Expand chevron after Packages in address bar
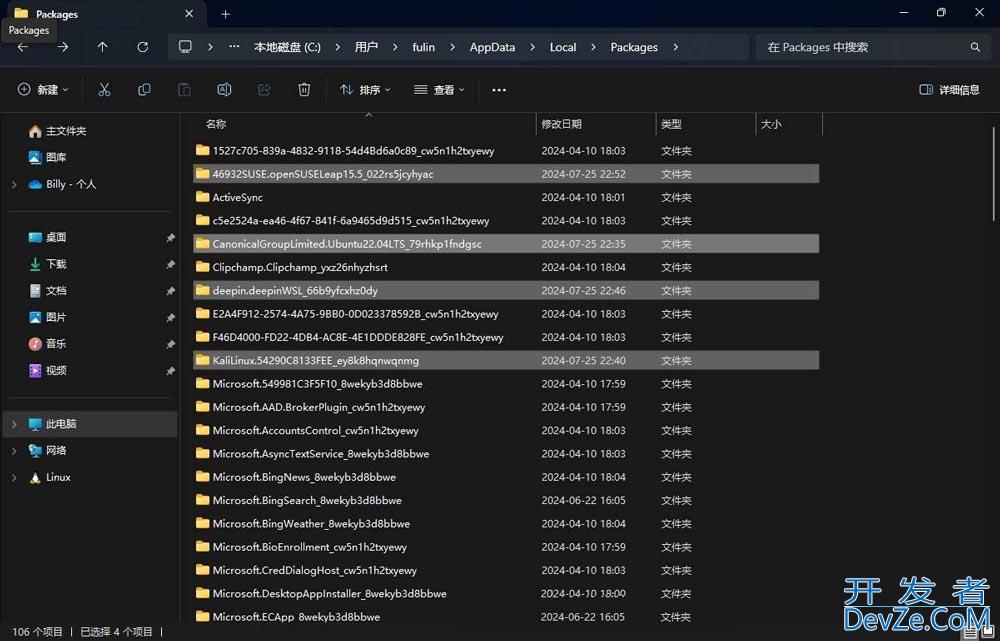The height and width of the screenshot is (641, 1000). point(675,47)
